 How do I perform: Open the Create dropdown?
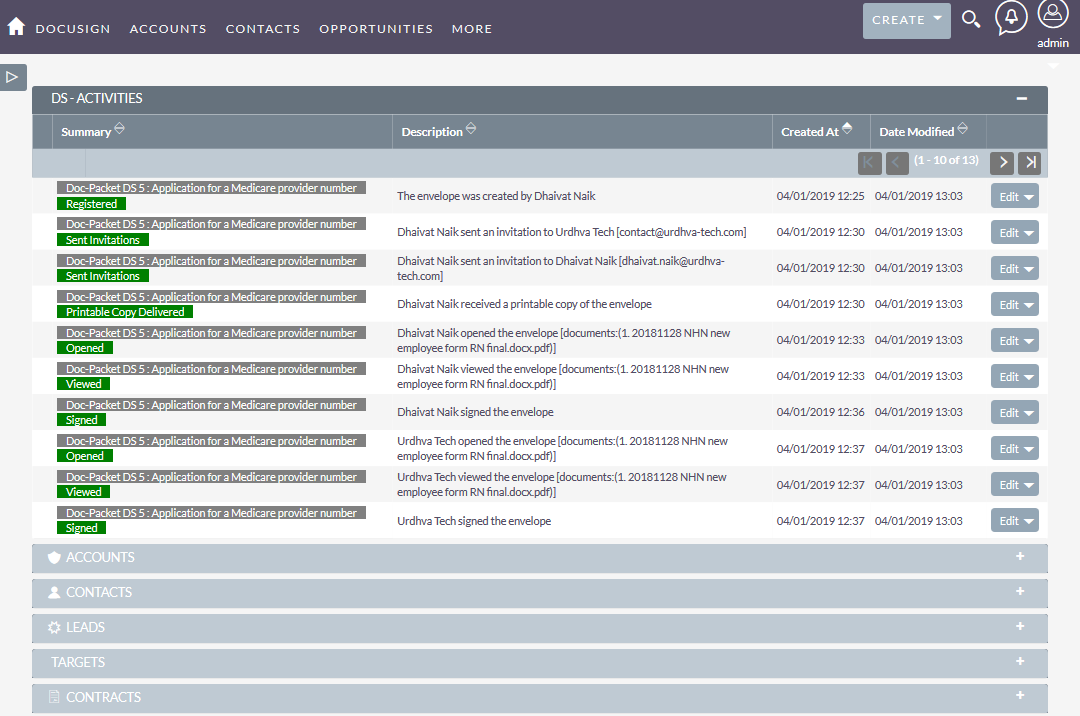click(x=906, y=21)
